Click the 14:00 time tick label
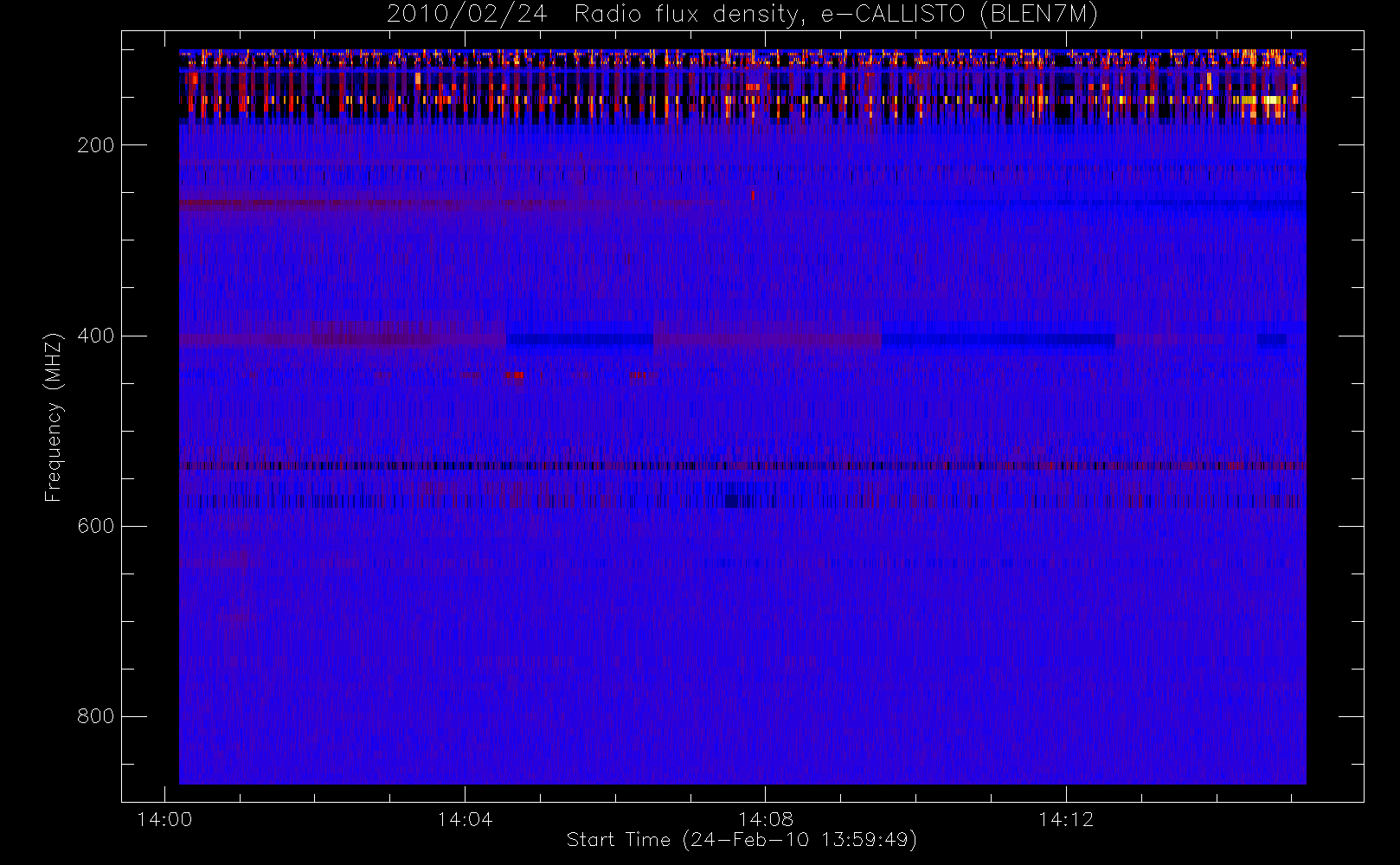1400x865 pixels. (x=164, y=819)
